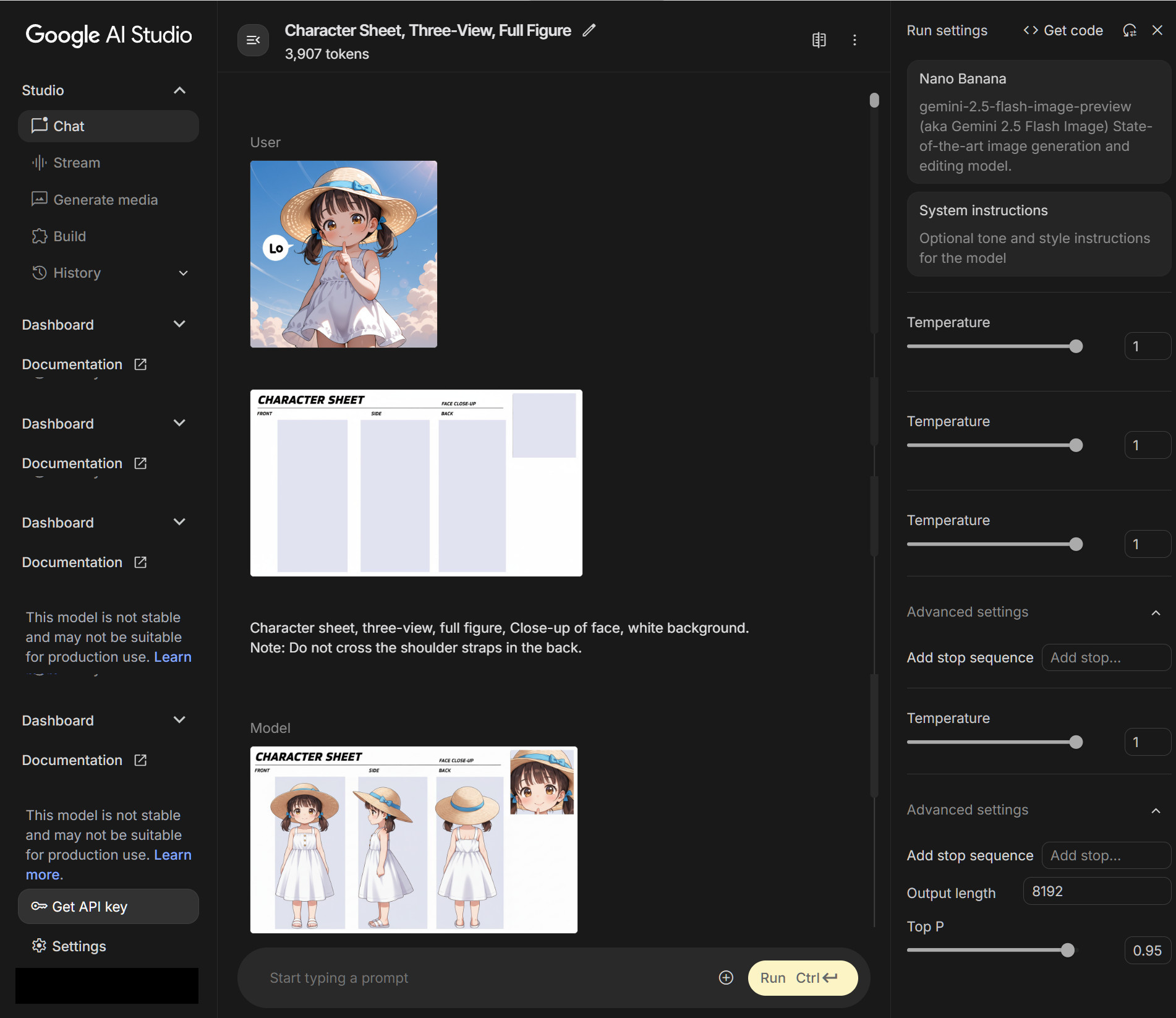Click Get code in Run settings
Viewport: 1176px width, 1018px height.
click(1063, 30)
